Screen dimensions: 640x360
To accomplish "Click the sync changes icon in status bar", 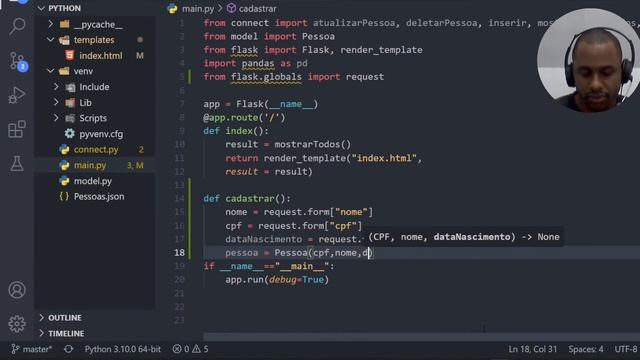I will point(69,349).
